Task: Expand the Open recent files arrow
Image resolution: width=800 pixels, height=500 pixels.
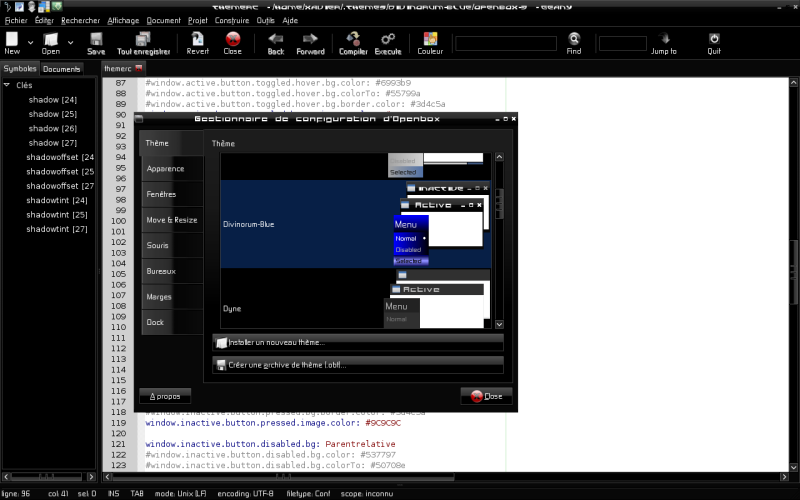Action: [x=70, y=42]
